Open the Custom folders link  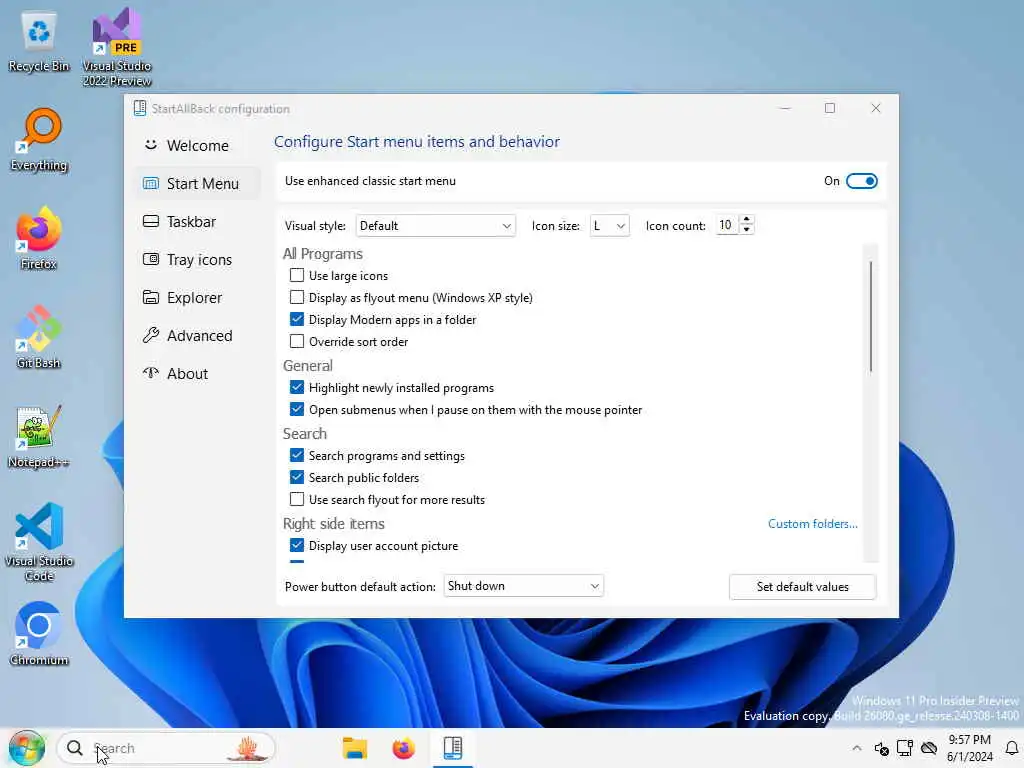pyautogui.click(x=812, y=524)
